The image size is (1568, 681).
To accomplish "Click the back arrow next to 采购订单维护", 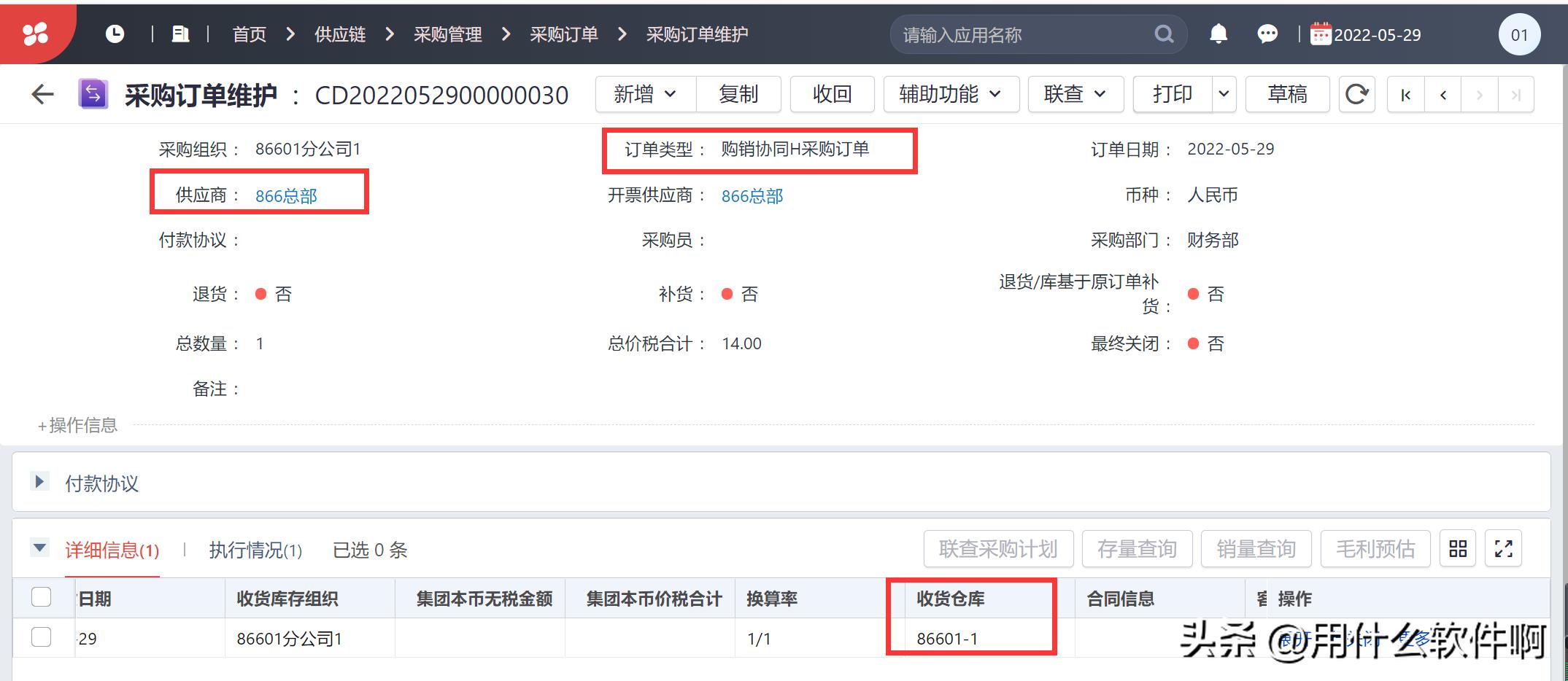I will click(42, 94).
